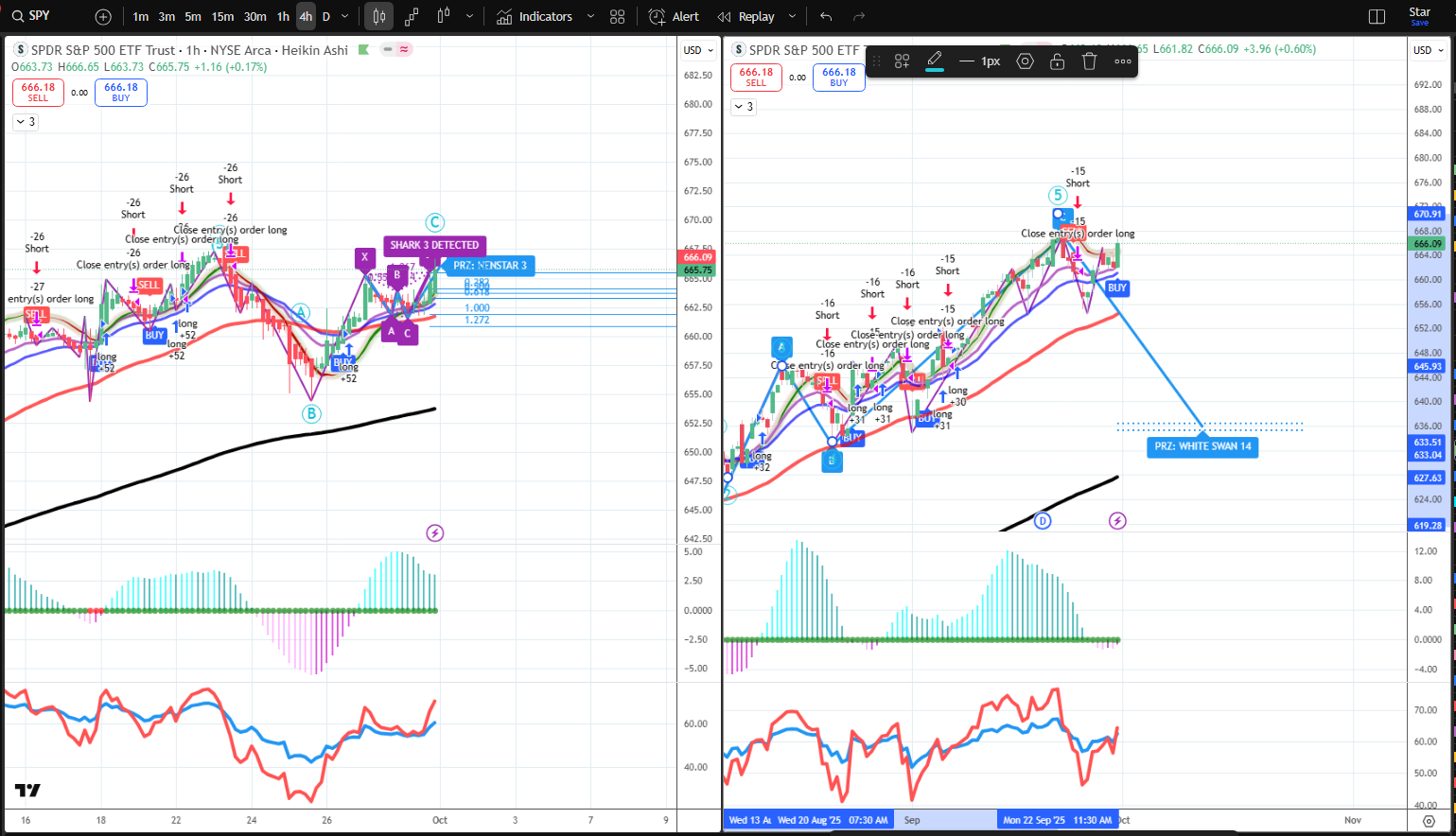Toggle the highlighted candles chart-type button
The image size is (1456, 836).
379,17
